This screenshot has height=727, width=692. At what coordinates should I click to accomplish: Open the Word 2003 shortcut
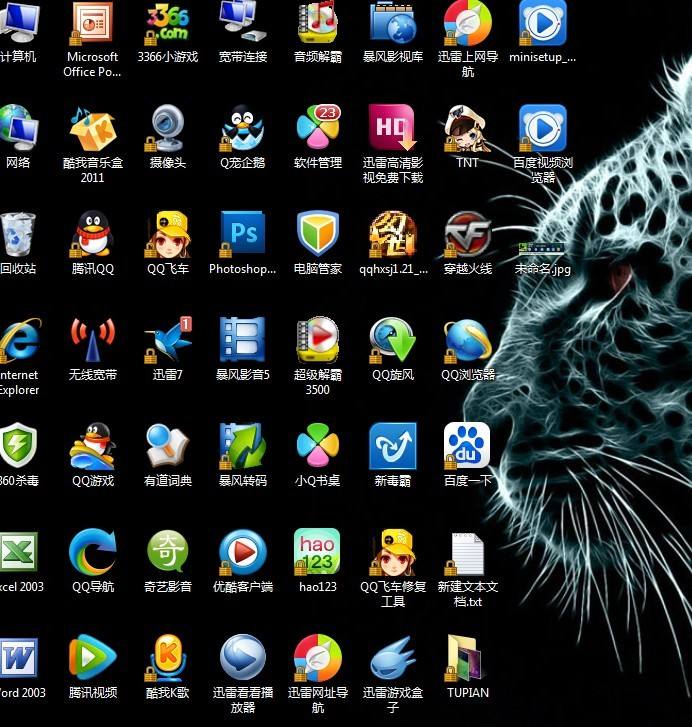pyautogui.click(x=19, y=658)
